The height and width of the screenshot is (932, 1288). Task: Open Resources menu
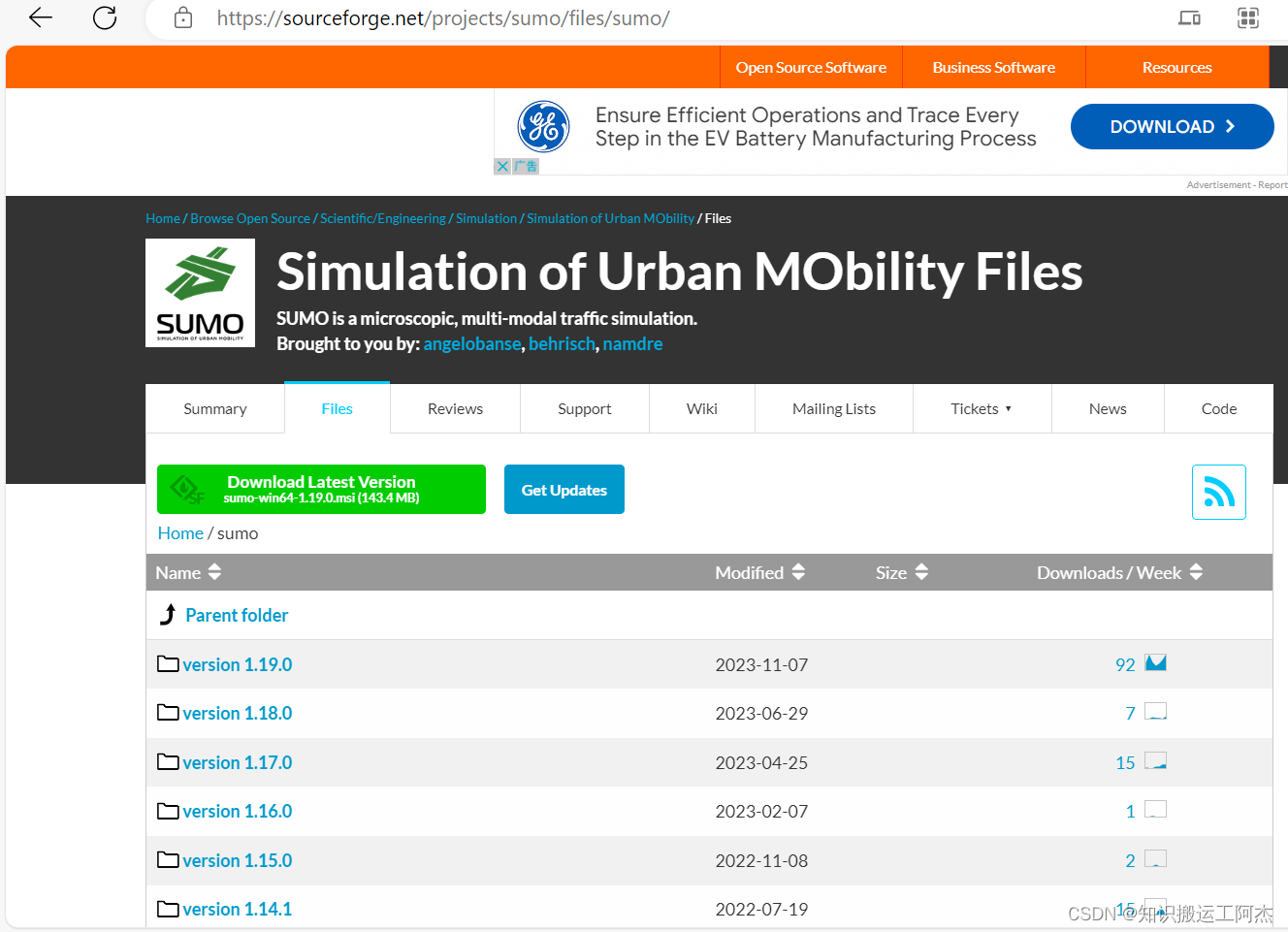(1177, 67)
